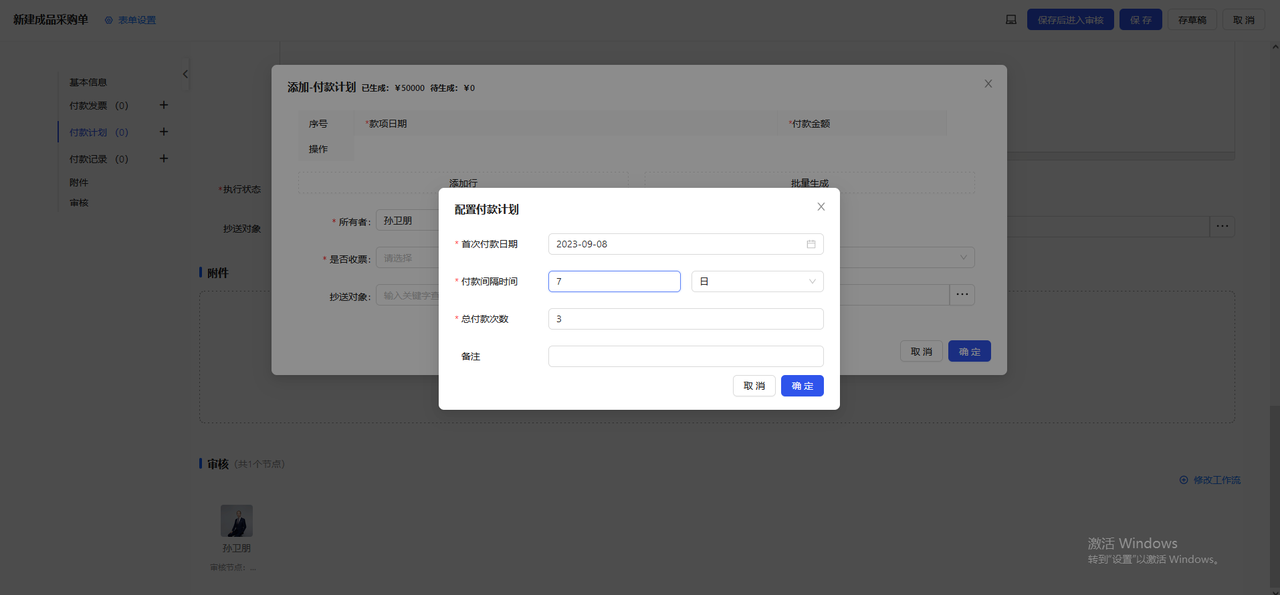
Task: Cancel the 配置付款计划 dialog
Action: pyautogui.click(x=754, y=386)
